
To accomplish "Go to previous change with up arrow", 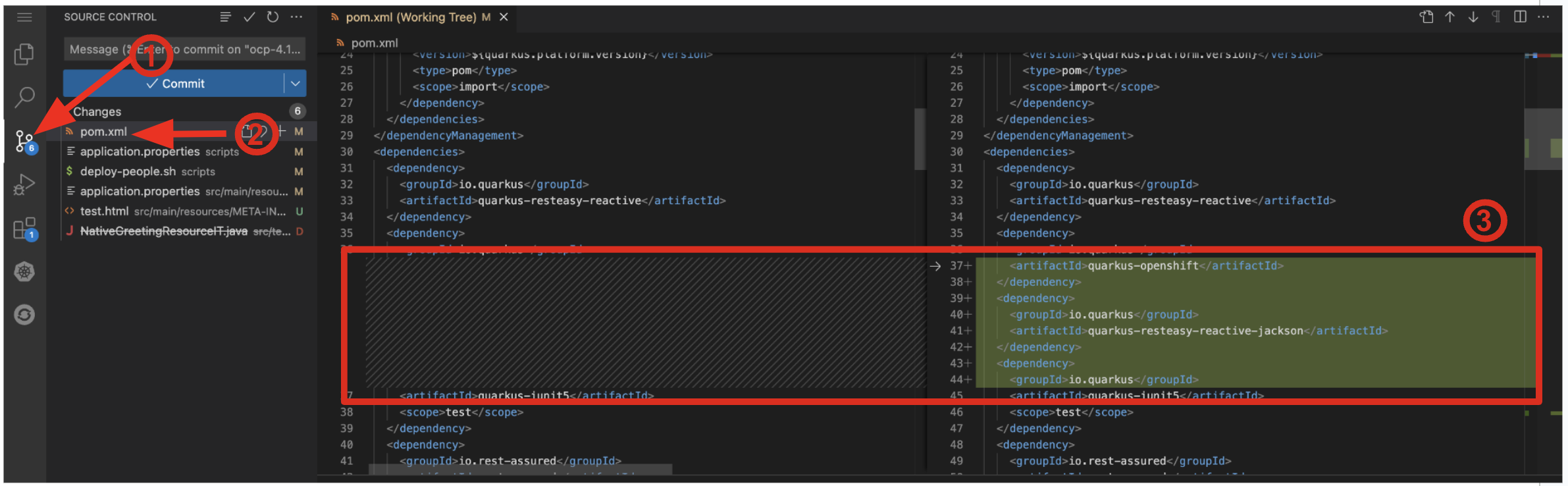I will point(1450,17).
